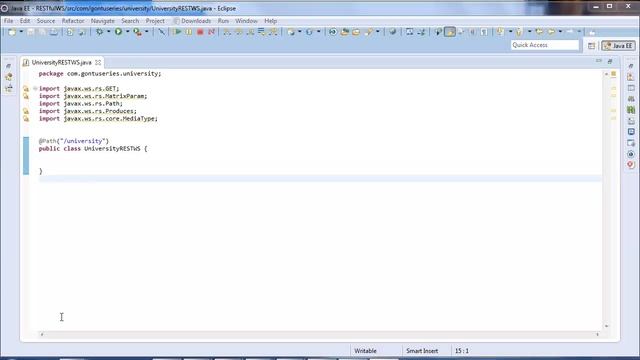Open the Debug dropdown arrow
The image size is (640, 360).
point(109,32)
